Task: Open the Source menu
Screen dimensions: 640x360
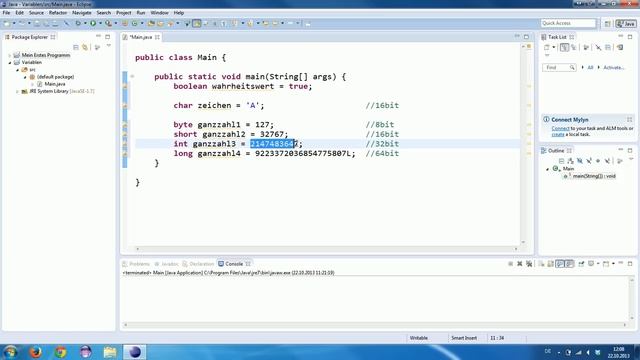Action: coord(36,13)
